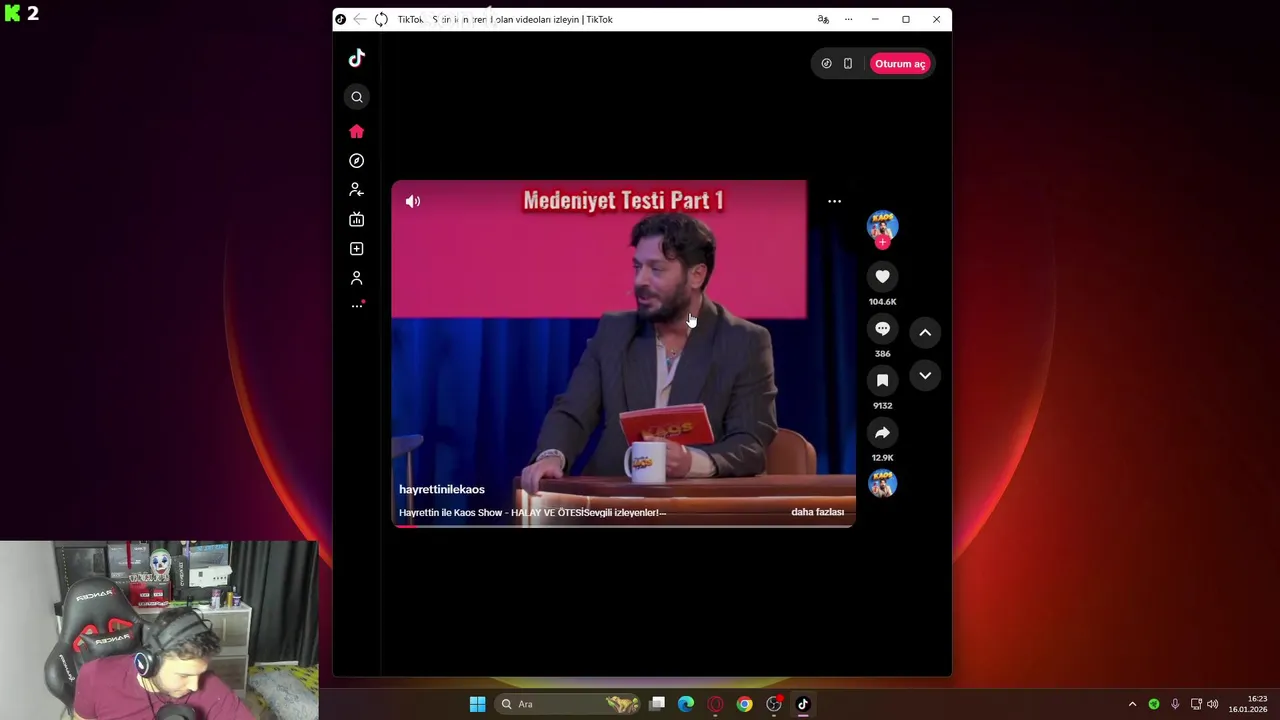Click the video player to pause
1280x720 pixels.
pyautogui.click(x=623, y=353)
